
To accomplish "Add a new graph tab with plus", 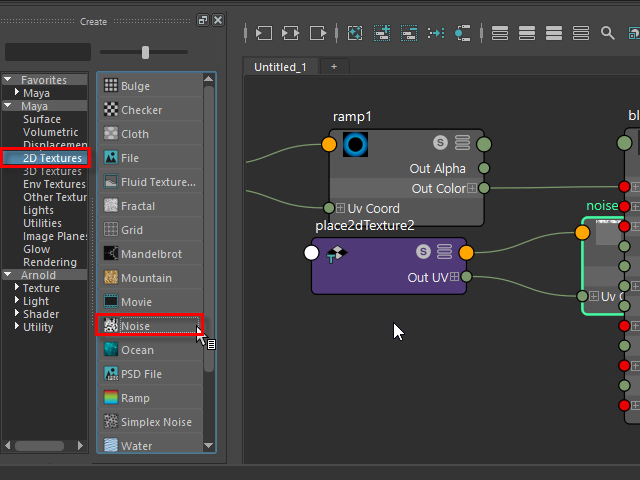I will point(334,67).
